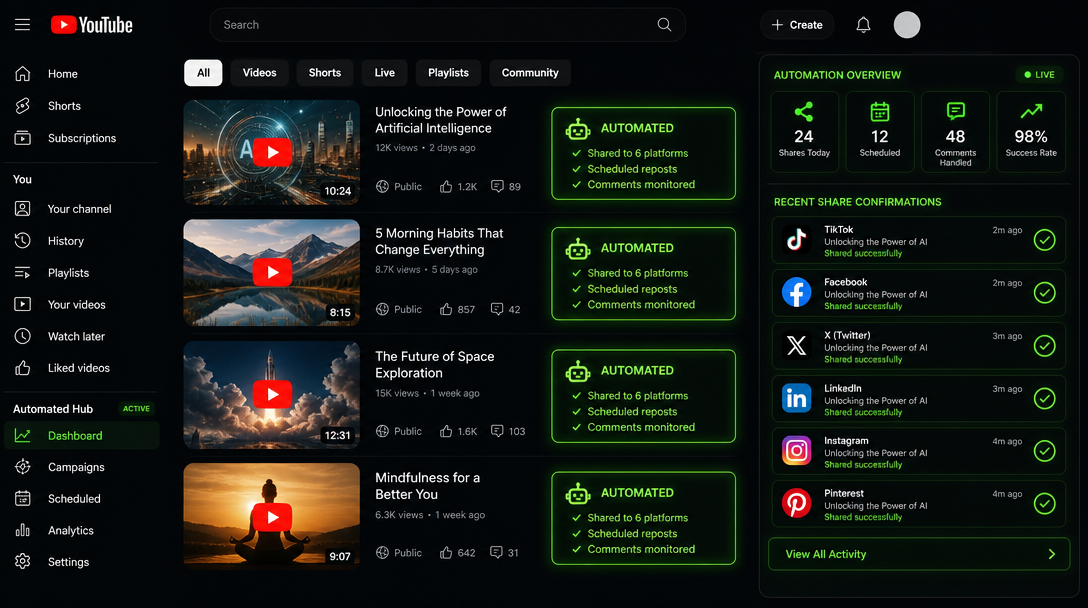This screenshot has height=608, width=1088.
Task: Click X (Twitter) row success checkmark
Action: [1044, 346]
